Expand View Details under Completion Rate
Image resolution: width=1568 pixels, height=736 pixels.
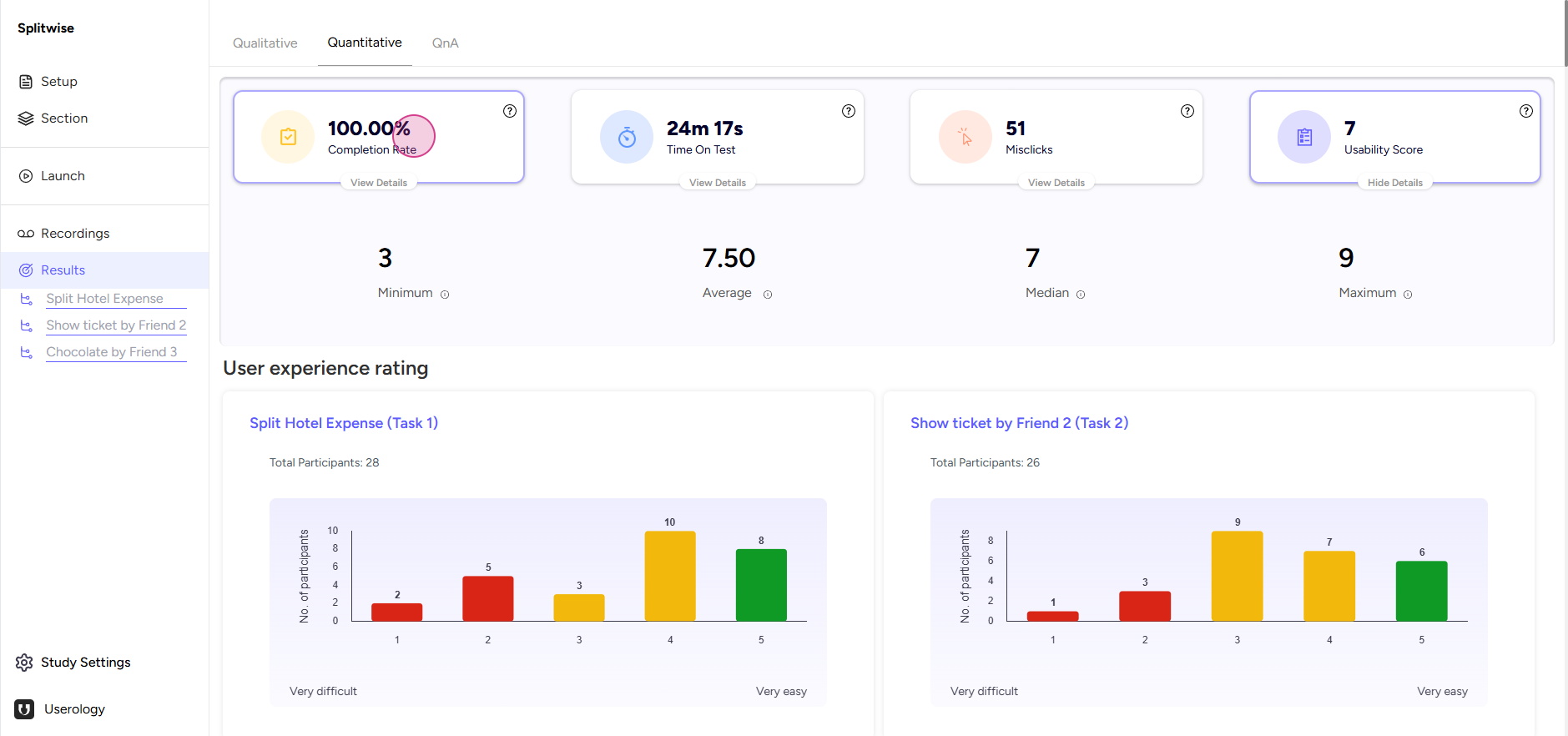click(379, 183)
